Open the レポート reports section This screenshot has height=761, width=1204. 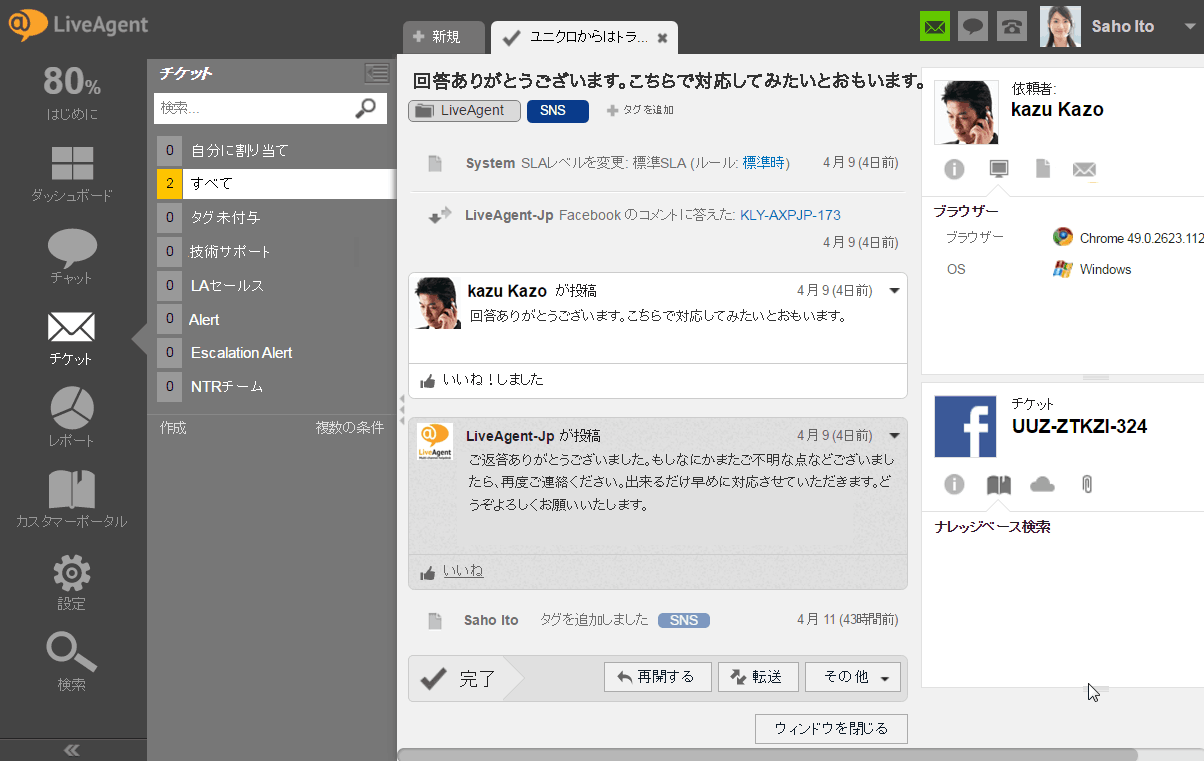click(x=72, y=419)
